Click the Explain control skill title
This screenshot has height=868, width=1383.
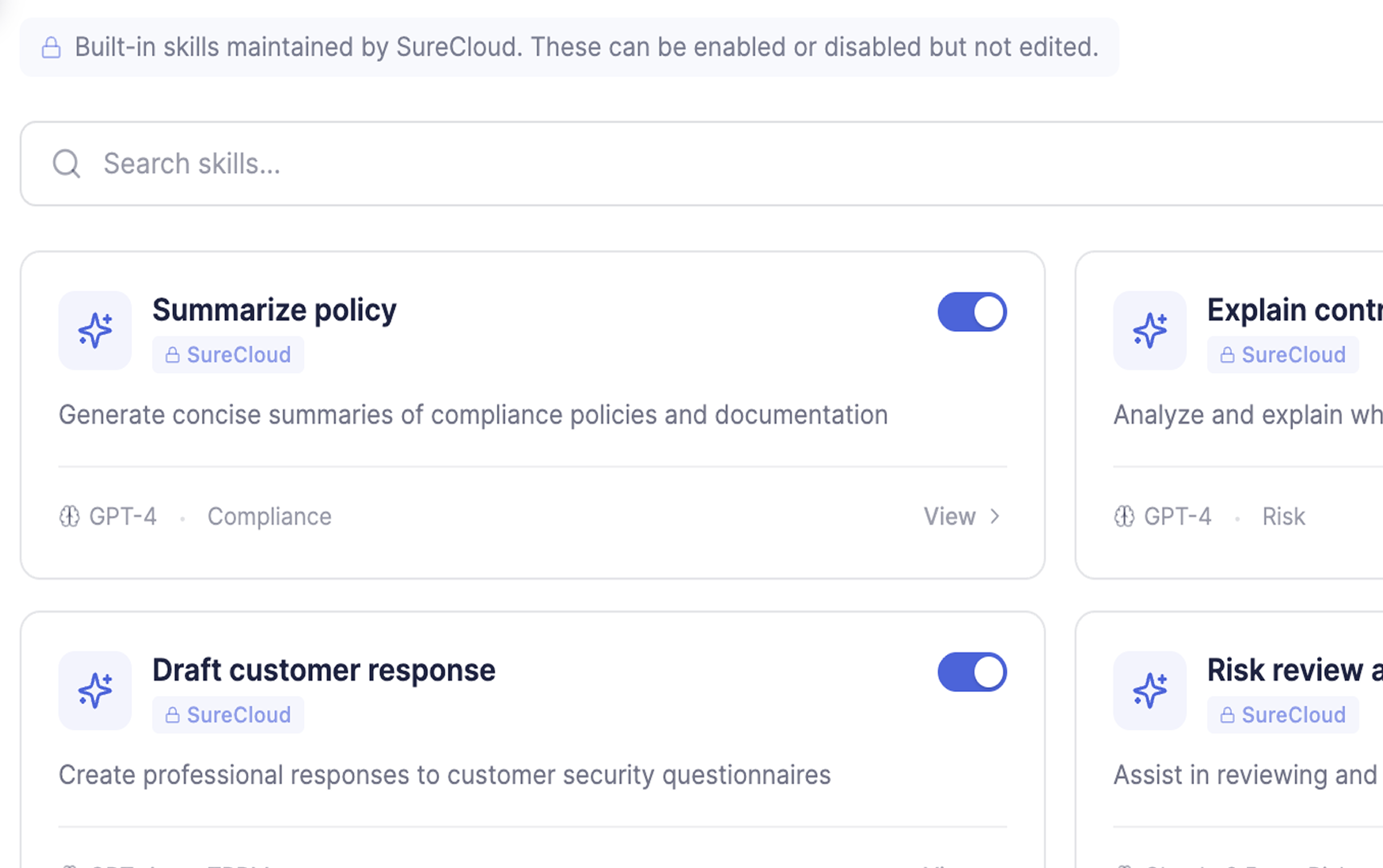pos(1295,310)
